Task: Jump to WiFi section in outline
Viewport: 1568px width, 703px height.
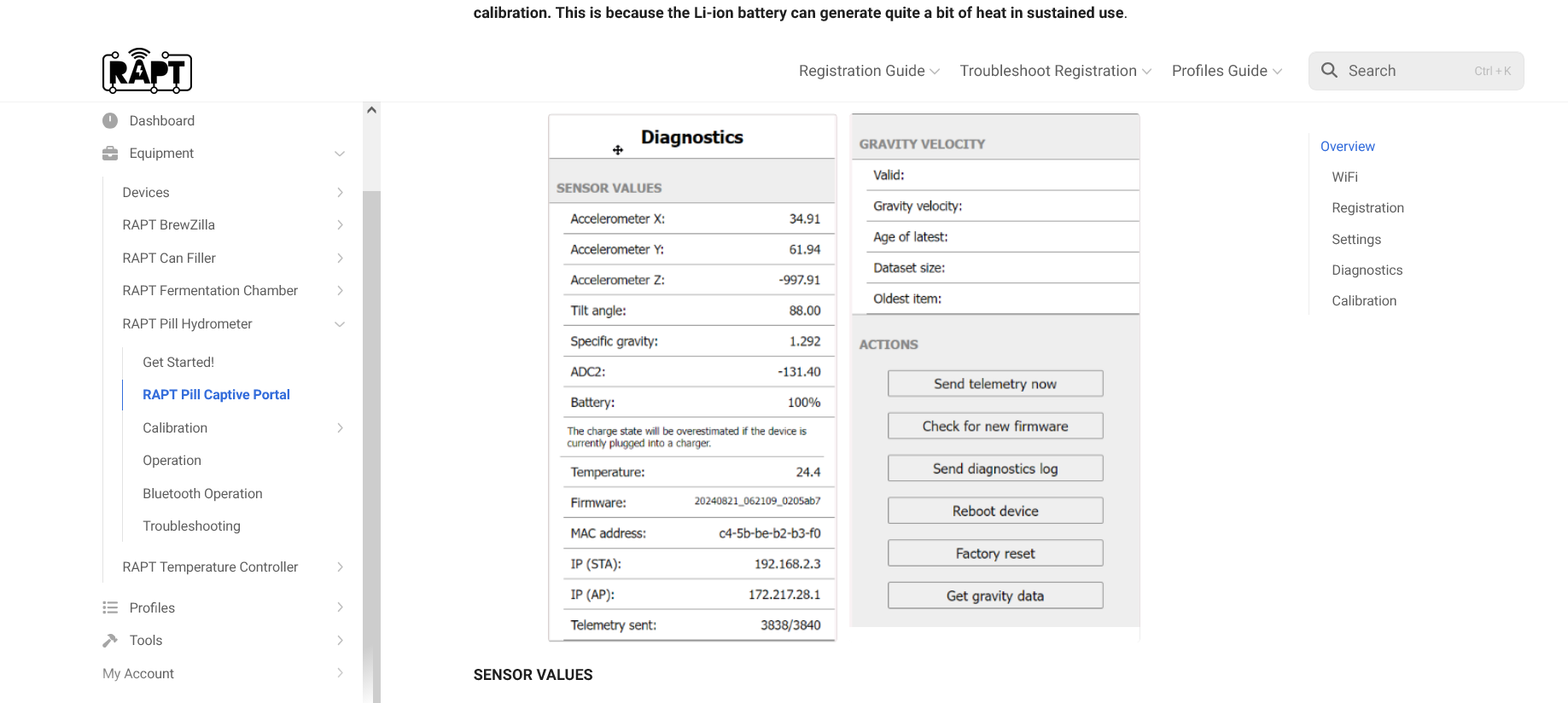Action: pos(1344,177)
